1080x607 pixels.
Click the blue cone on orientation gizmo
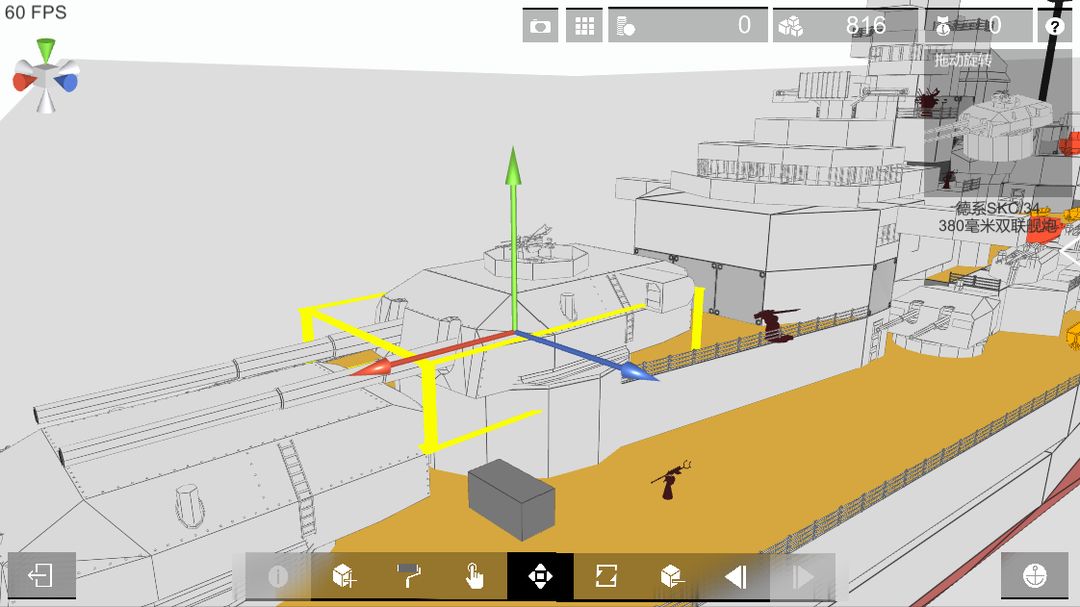click(x=67, y=82)
